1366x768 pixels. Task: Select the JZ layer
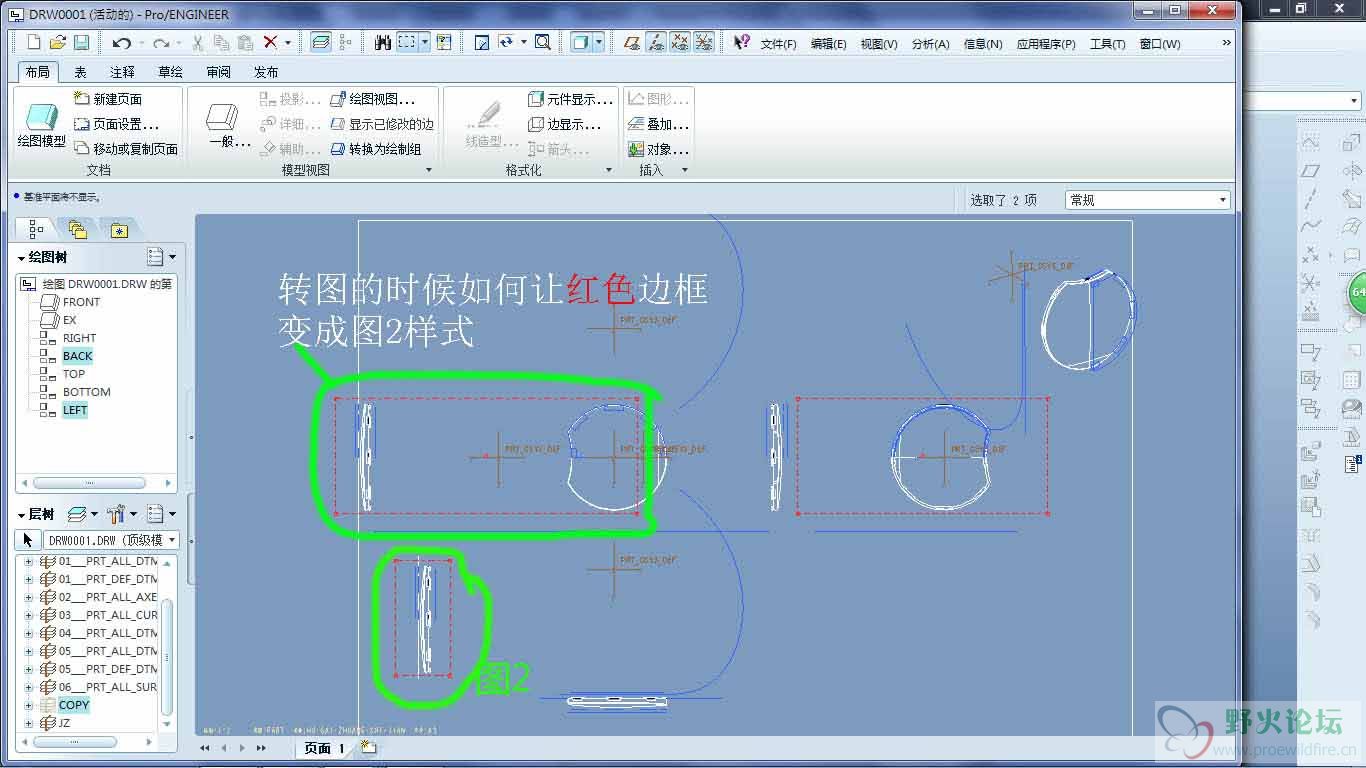(64, 723)
